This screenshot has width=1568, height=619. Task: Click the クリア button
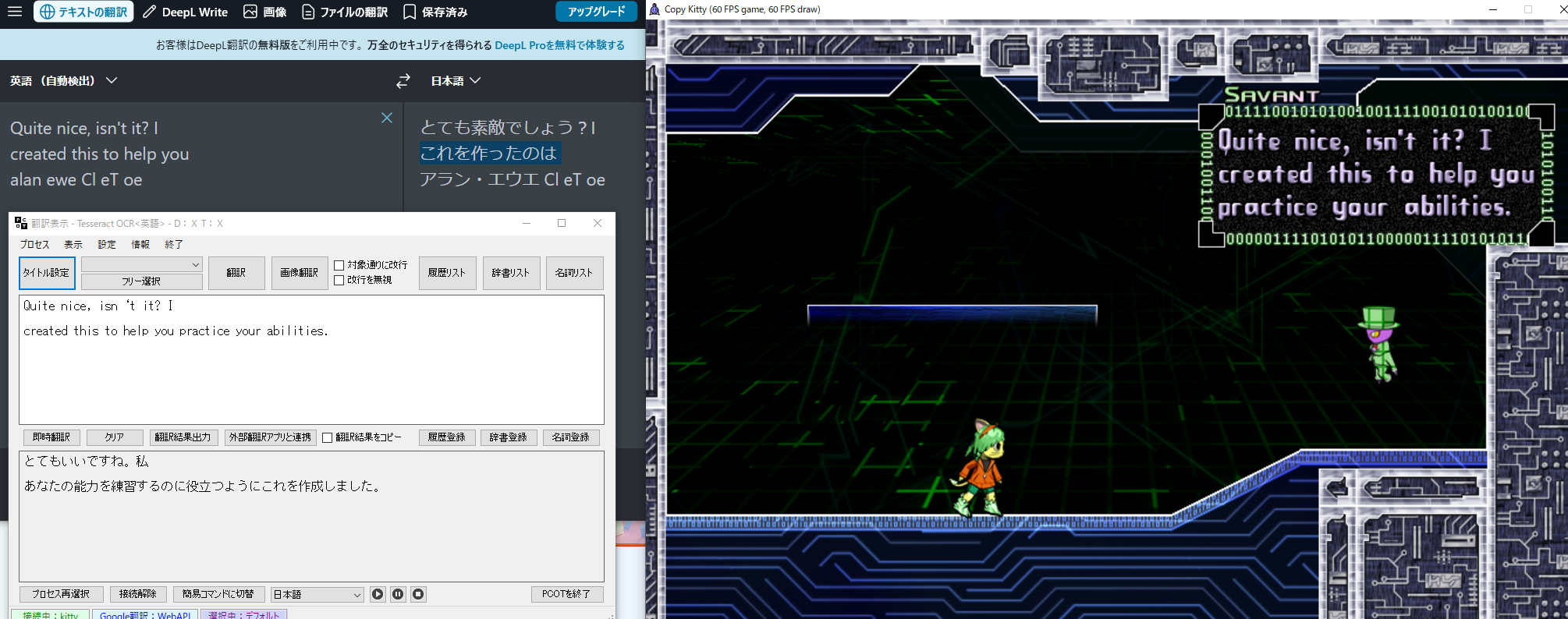115,437
